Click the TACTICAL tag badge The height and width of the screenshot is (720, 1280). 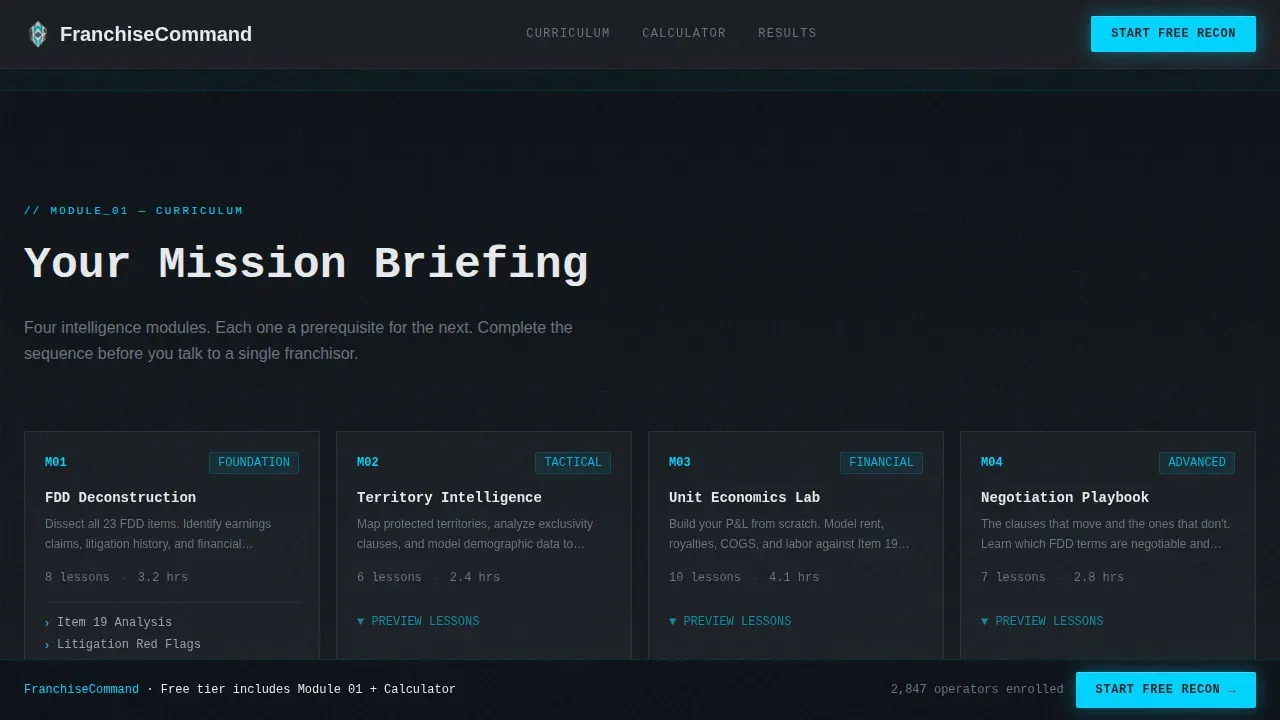pos(573,462)
